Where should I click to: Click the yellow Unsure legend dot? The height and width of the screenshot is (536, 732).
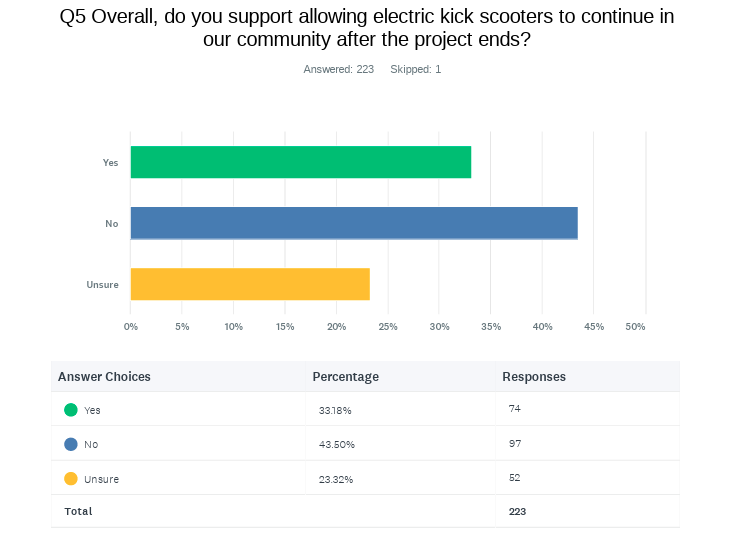click(x=71, y=479)
